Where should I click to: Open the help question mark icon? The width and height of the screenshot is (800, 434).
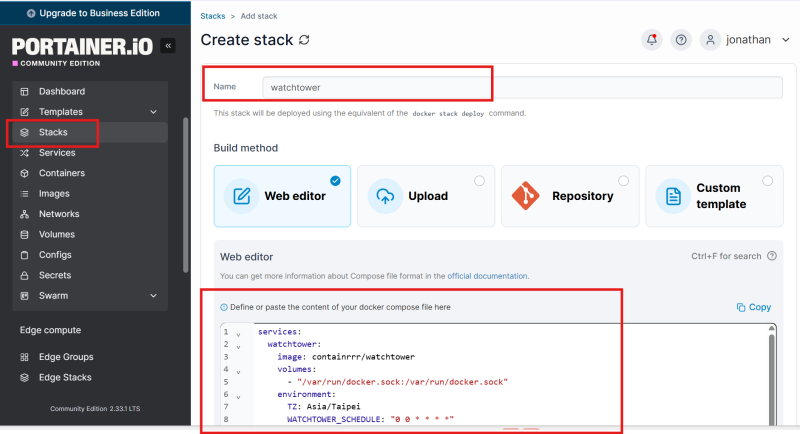(681, 40)
